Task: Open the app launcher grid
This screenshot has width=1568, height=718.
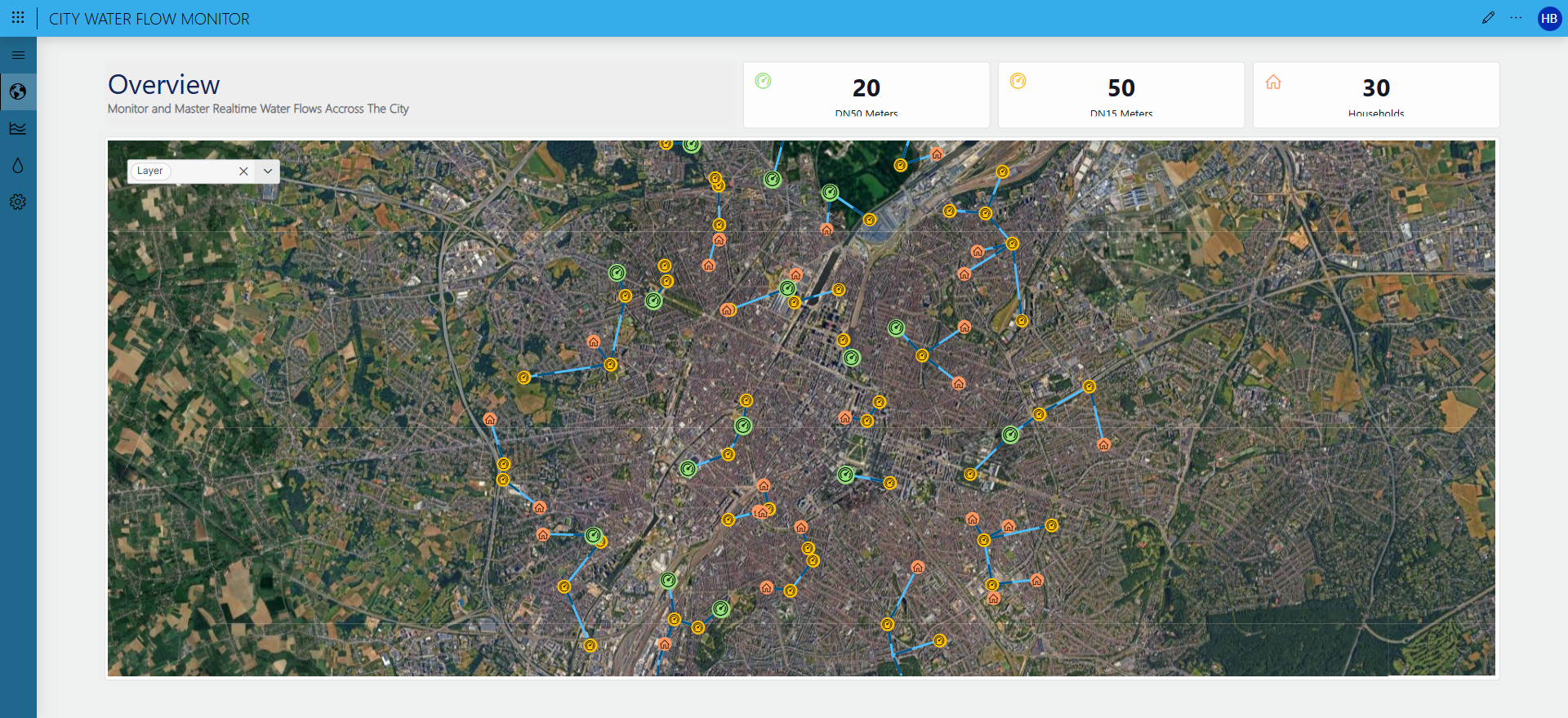Action: (18, 18)
